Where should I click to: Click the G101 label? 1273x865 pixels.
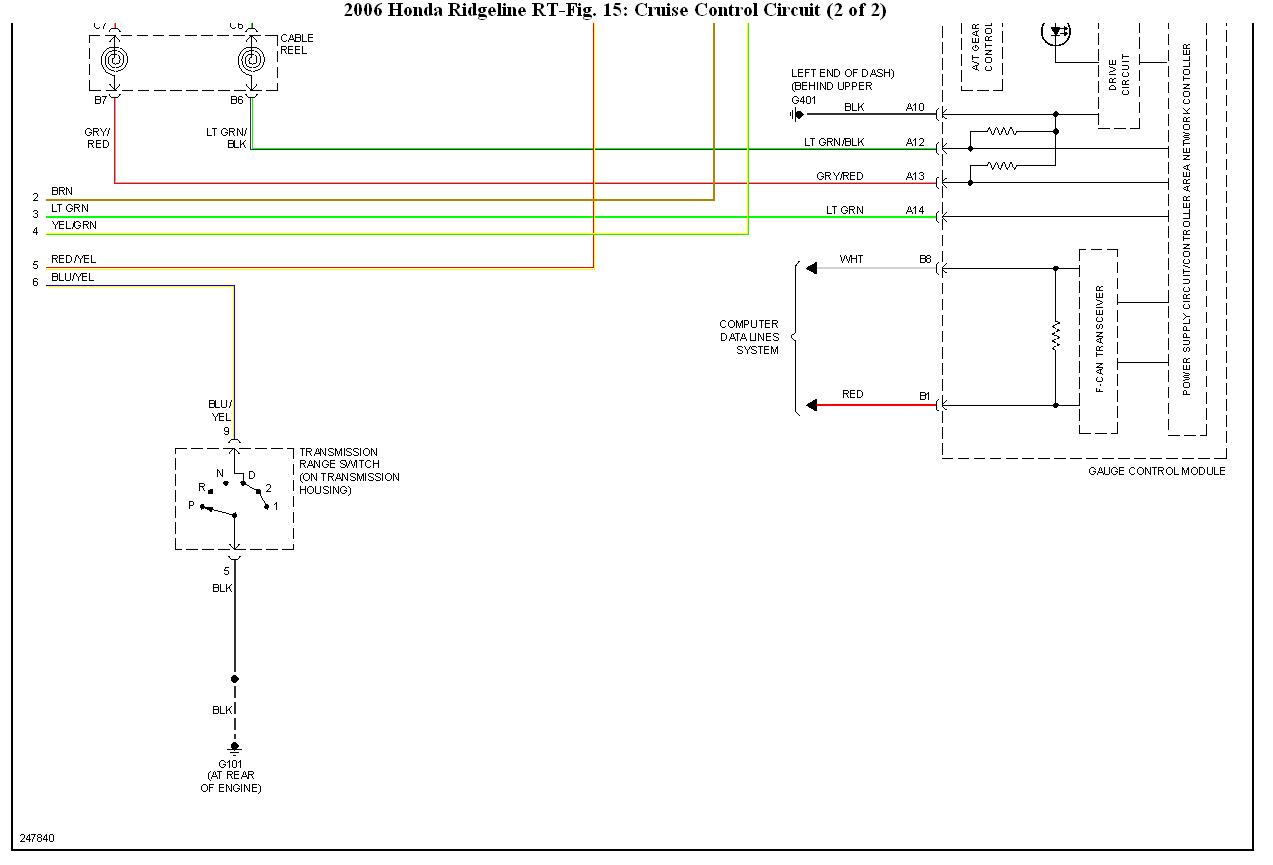point(231,764)
